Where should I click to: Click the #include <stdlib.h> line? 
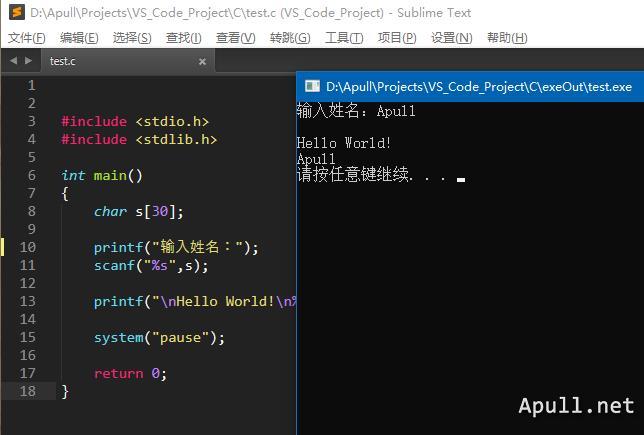pyautogui.click(x=139, y=140)
